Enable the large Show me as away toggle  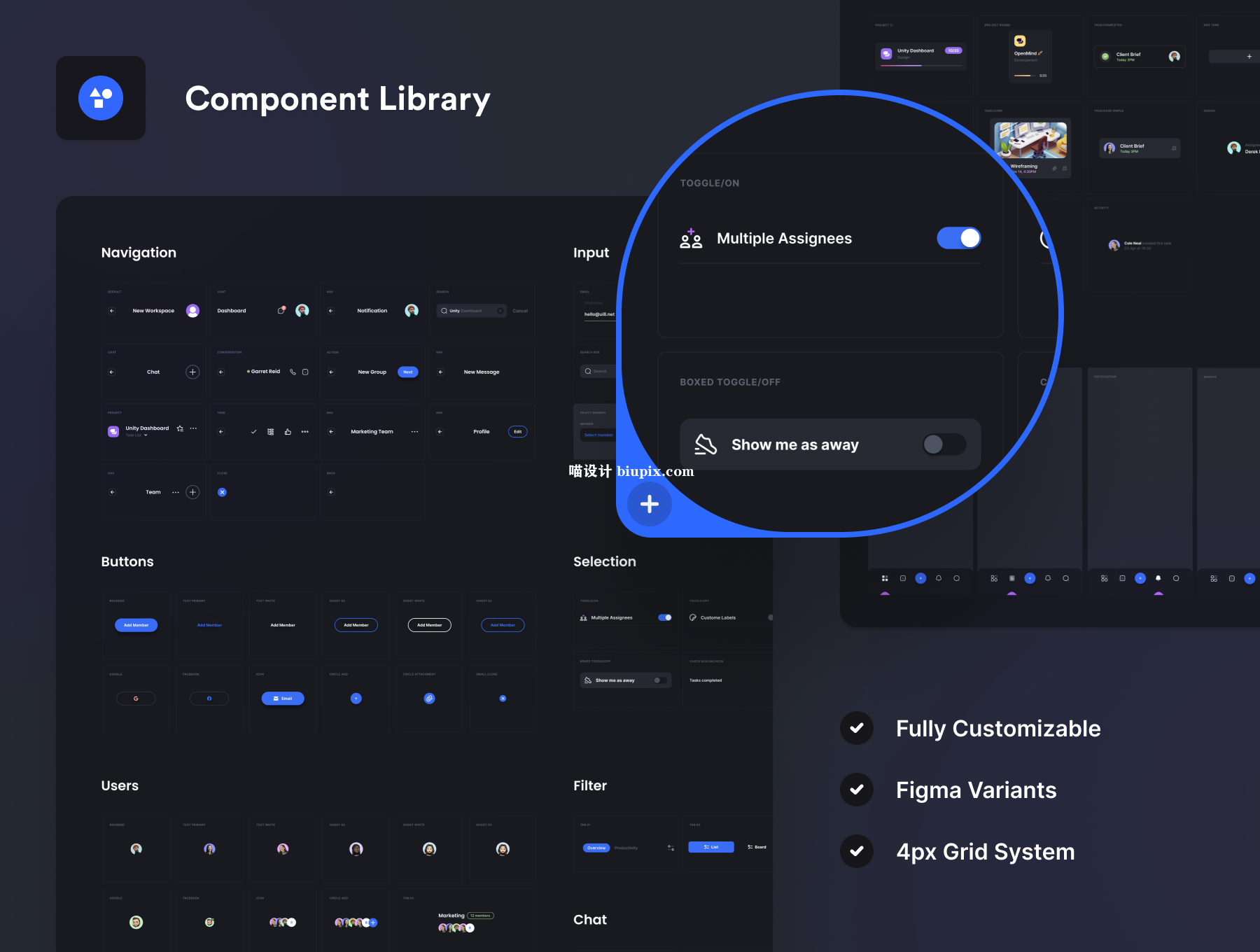pyautogui.click(x=944, y=444)
